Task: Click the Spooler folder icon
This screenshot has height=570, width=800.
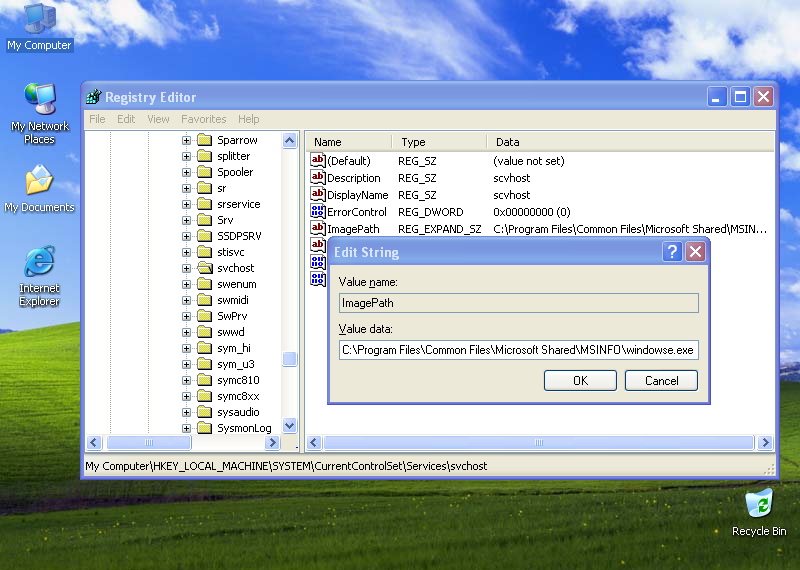Action: click(x=205, y=172)
